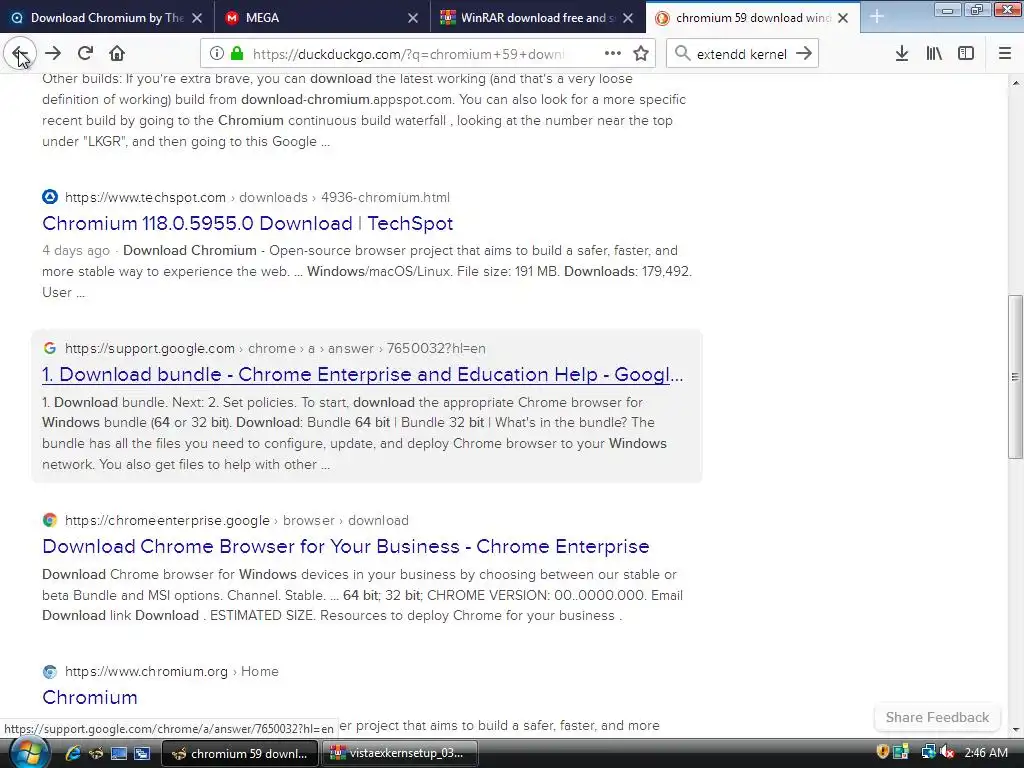Click the www.chromium.org Home URL
Screen dimensions: 1024x768
click(171, 671)
